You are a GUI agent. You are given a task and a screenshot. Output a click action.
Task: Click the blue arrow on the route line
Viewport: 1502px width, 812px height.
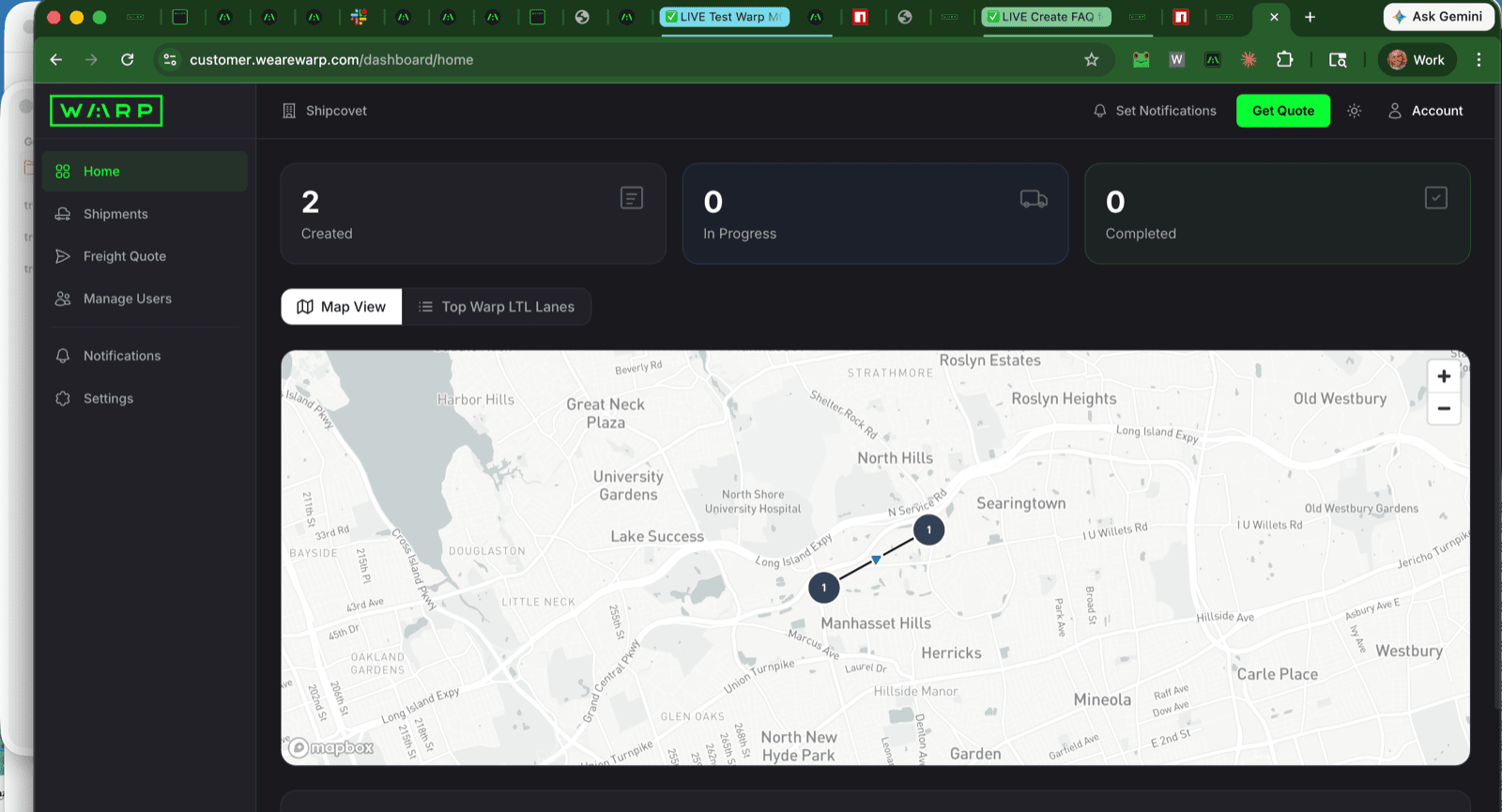coord(876,559)
